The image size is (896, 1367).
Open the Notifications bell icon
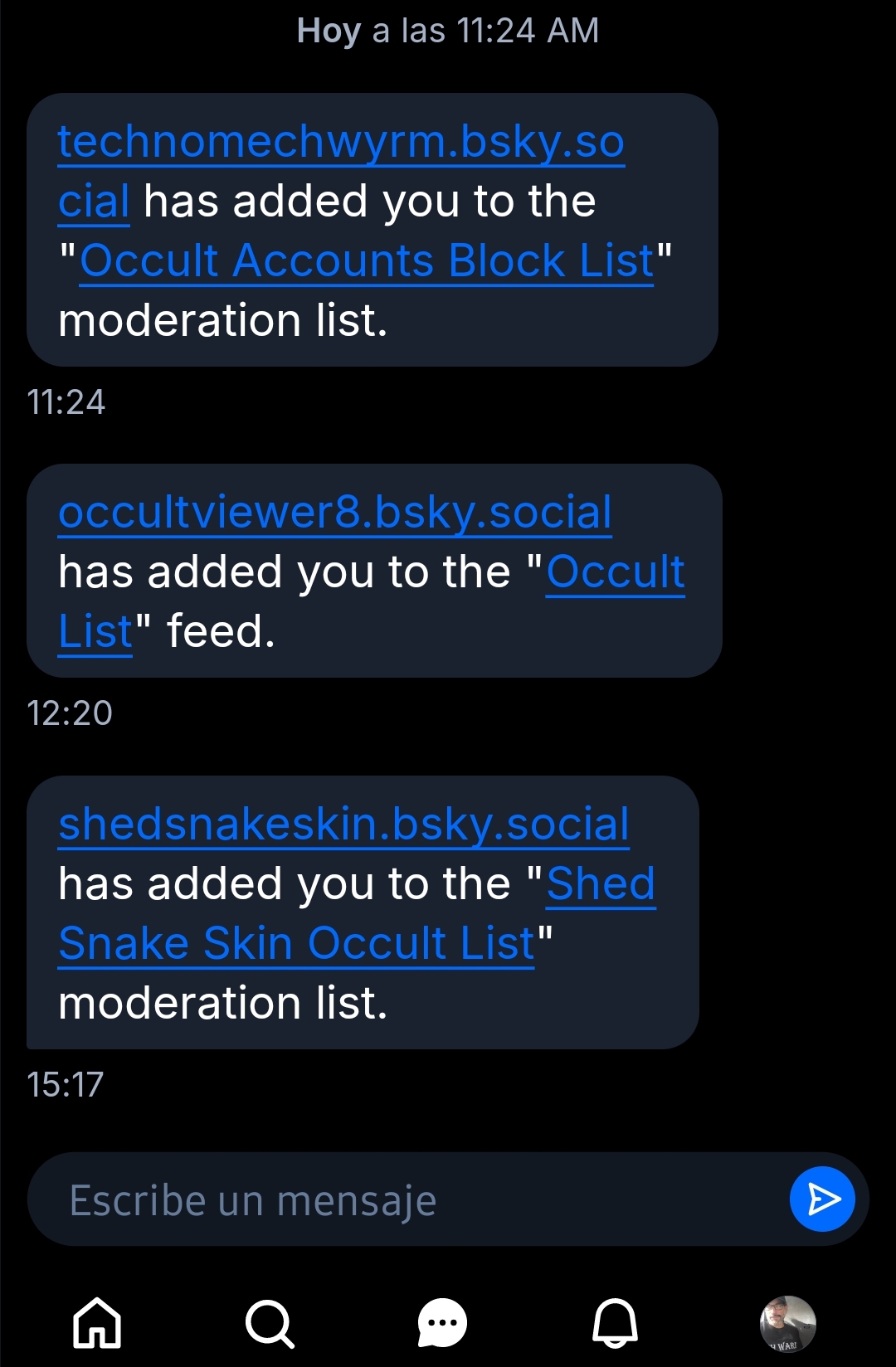coord(615,1323)
